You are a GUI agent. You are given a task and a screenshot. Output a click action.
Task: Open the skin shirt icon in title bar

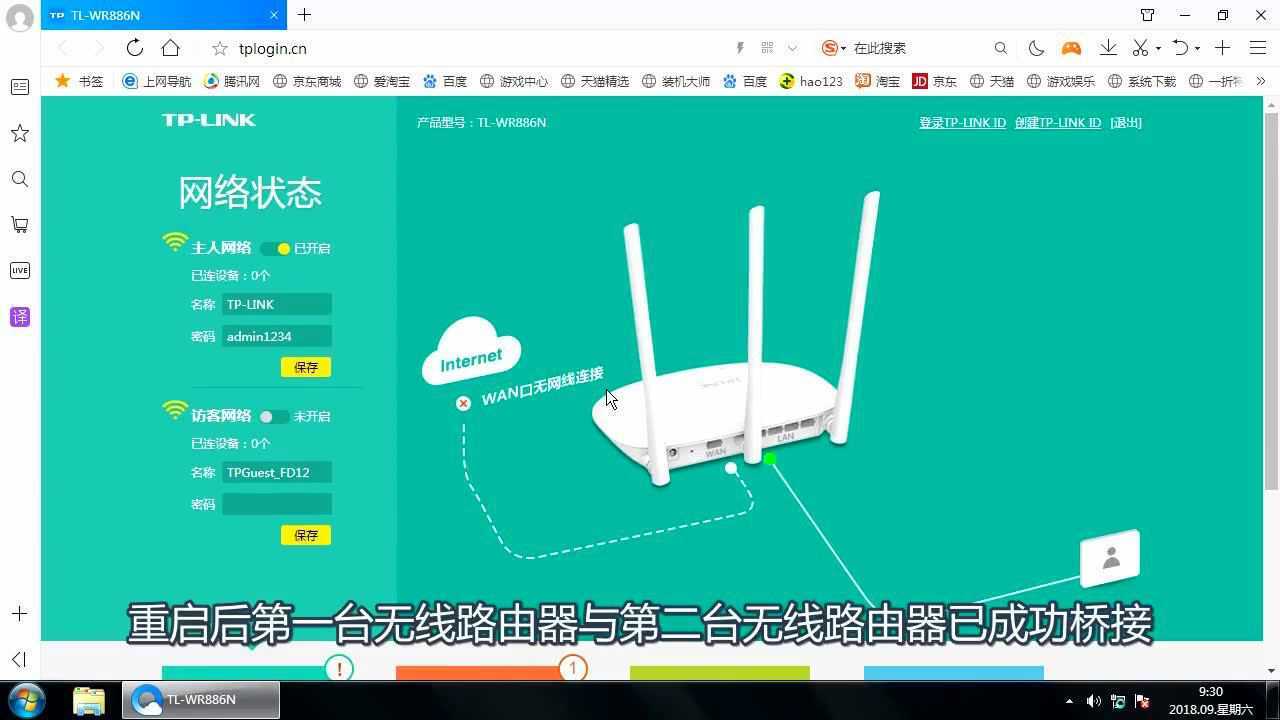point(1147,15)
